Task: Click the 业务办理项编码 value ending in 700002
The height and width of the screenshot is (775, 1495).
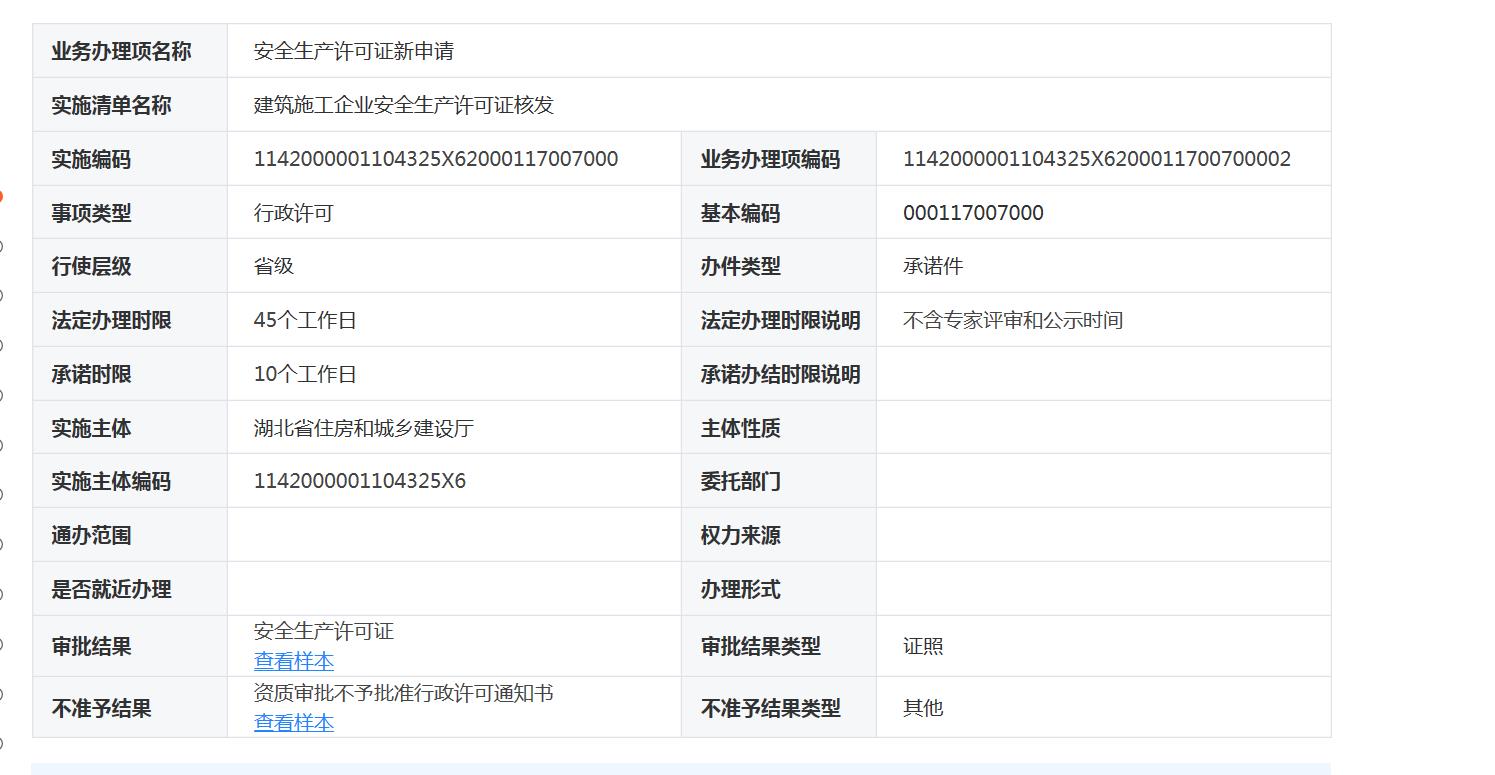Action: [1097, 159]
